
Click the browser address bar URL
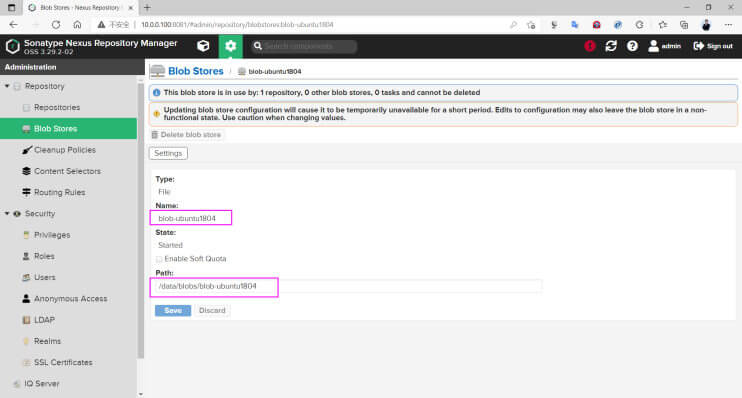coord(237,25)
